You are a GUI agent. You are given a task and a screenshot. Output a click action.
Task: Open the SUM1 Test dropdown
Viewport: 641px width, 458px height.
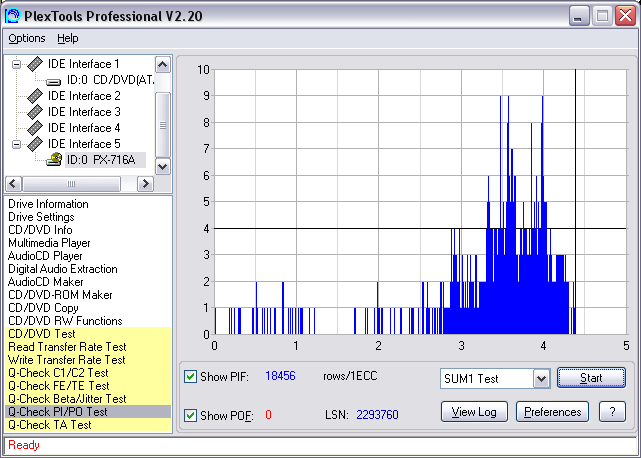point(542,379)
